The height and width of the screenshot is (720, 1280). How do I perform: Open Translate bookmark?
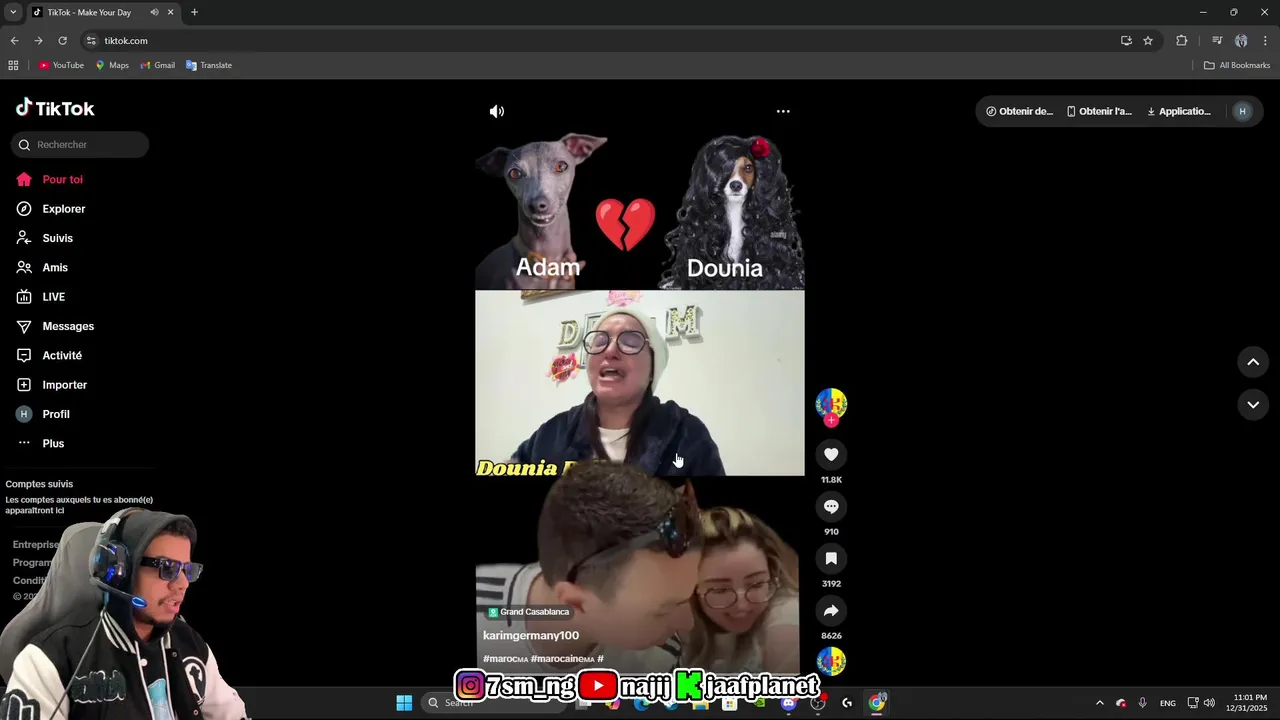(x=209, y=65)
